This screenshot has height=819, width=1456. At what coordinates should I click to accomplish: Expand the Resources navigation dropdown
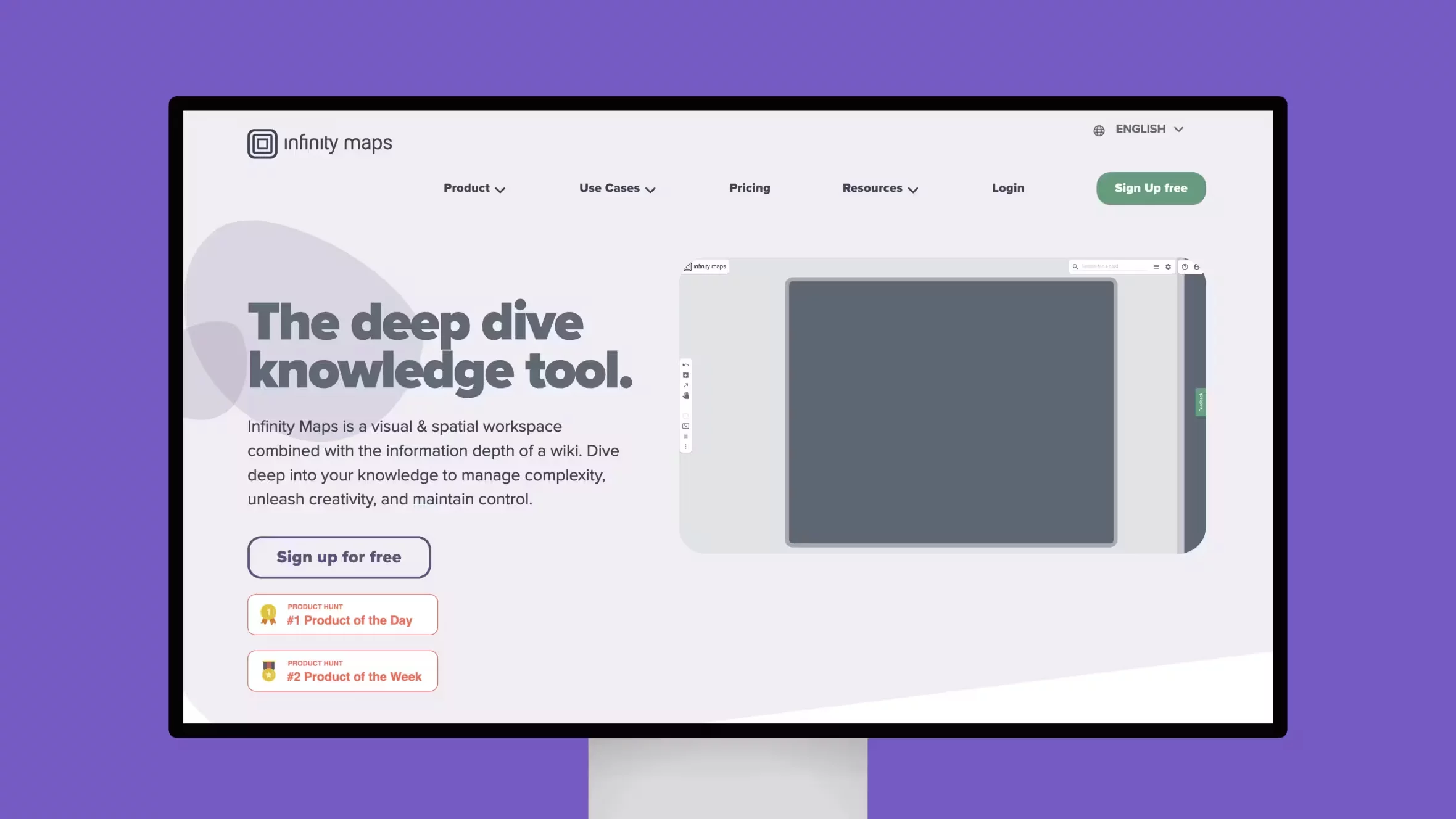(879, 188)
